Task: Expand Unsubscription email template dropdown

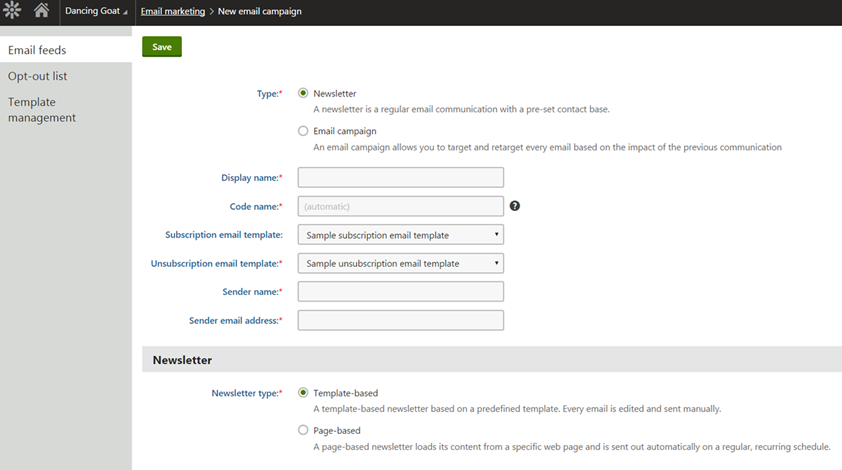Action: [x=400, y=263]
